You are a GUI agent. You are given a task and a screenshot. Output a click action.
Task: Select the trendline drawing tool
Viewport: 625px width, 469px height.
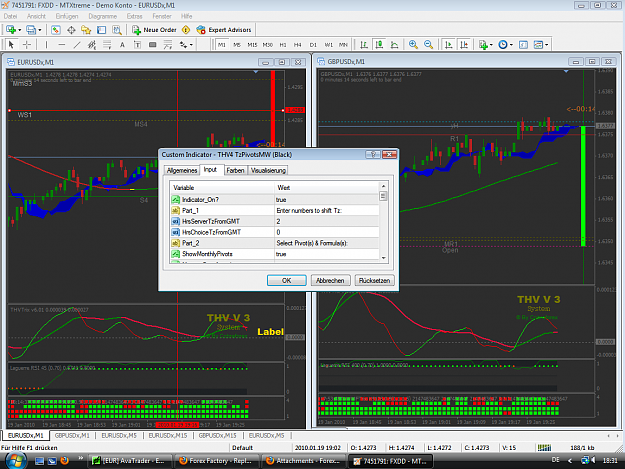77,45
